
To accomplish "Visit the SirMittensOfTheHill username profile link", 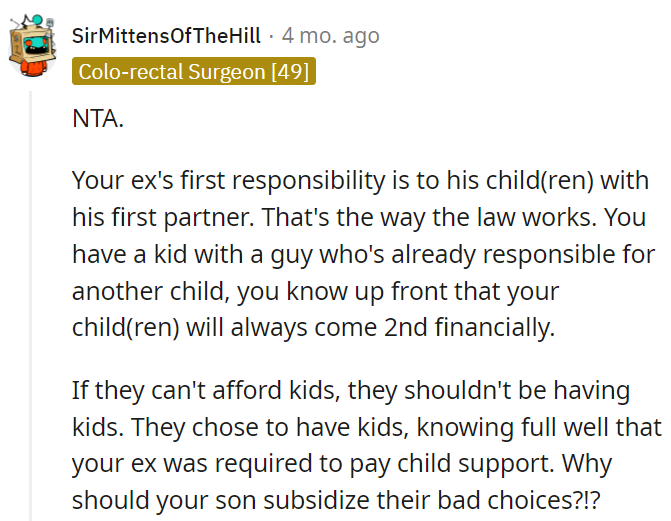I will (166, 36).
